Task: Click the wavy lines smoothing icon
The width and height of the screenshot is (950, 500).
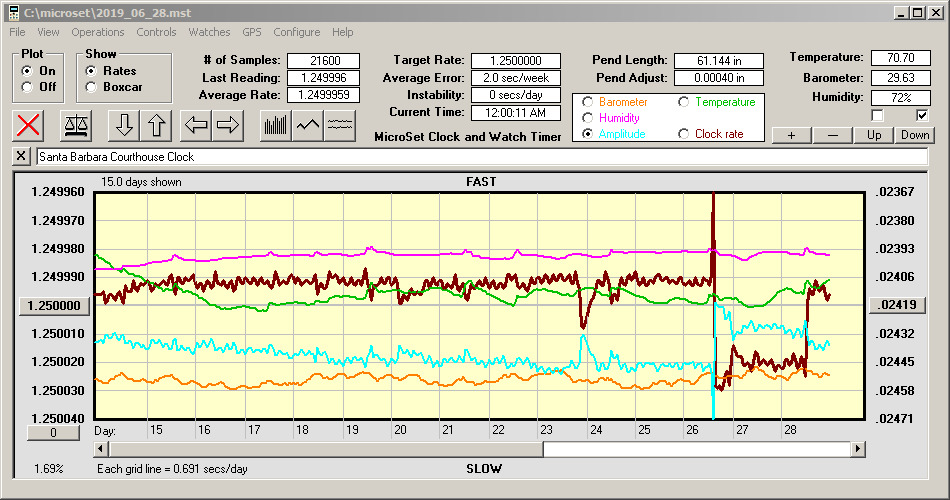Action: (339, 125)
